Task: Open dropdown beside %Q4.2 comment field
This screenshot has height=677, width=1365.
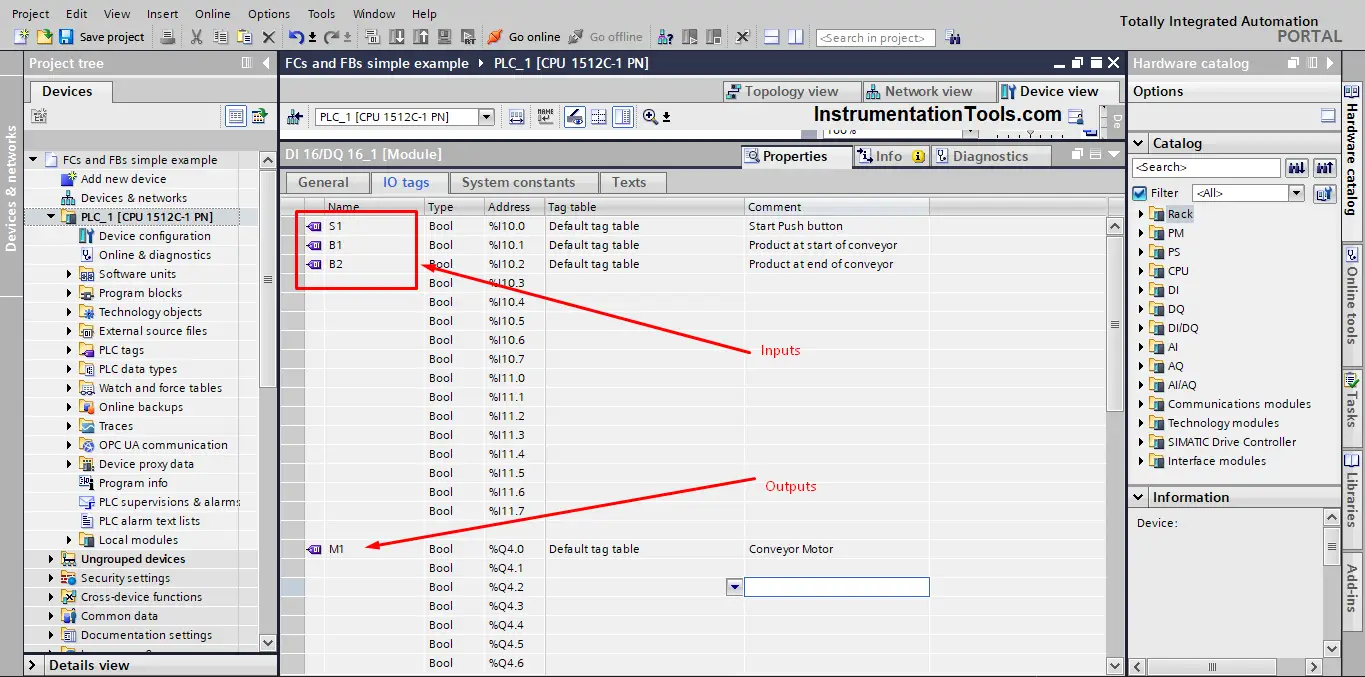Action: point(735,587)
